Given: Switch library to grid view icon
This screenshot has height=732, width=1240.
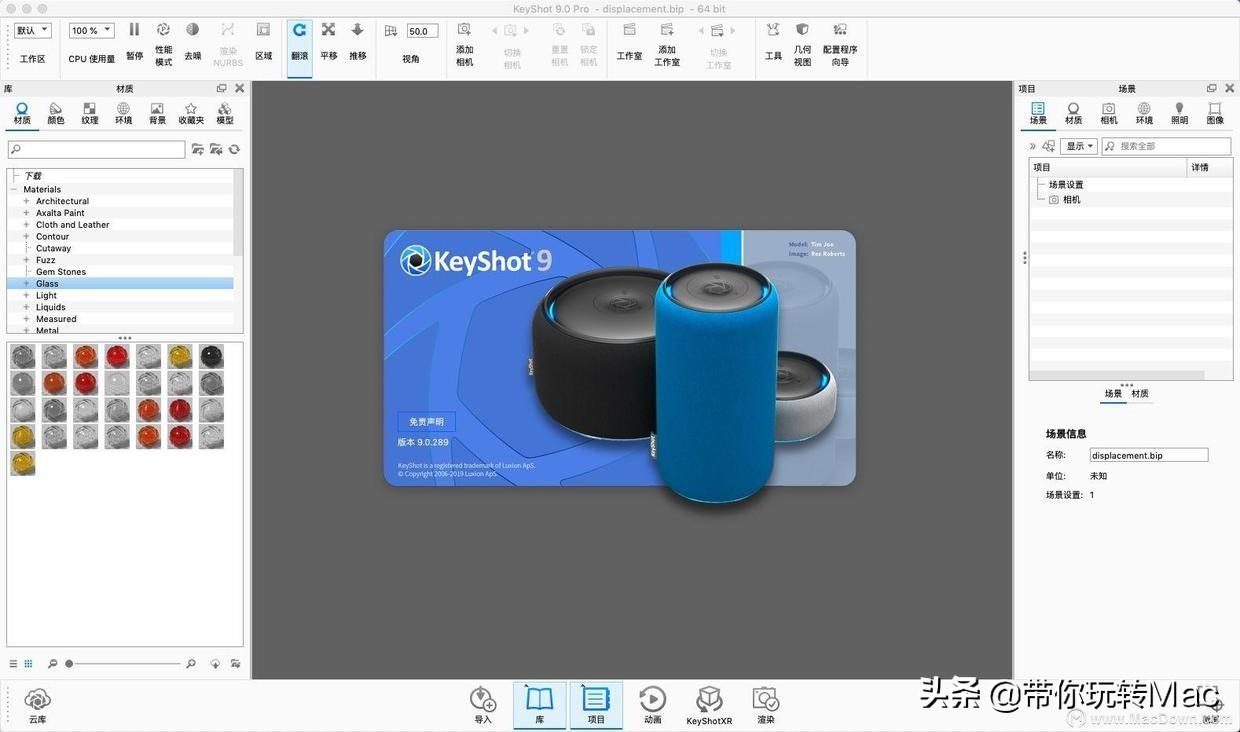Looking at the screenshot, I should [x=28, y=663].
